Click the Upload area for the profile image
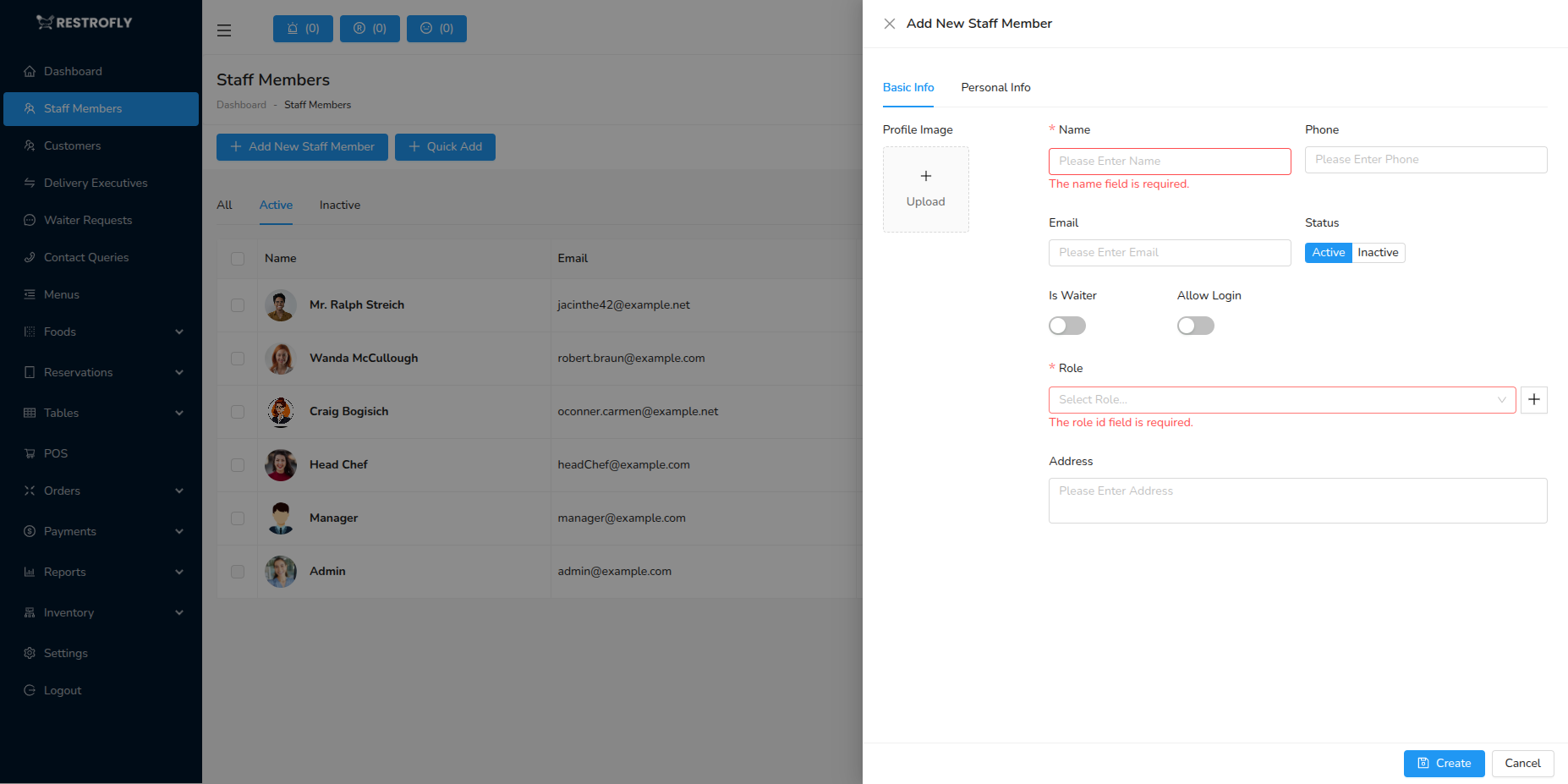The width and height of the screenshot is (1568, 784). tap(925, 189)
